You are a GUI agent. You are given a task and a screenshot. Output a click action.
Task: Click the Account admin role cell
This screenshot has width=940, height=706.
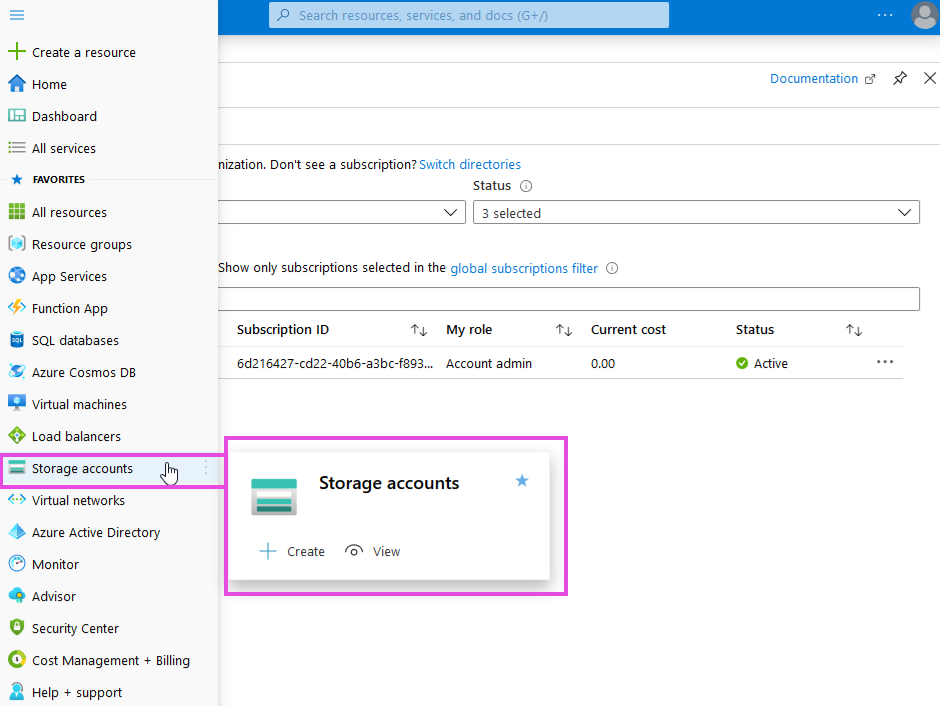coord(489,363)
